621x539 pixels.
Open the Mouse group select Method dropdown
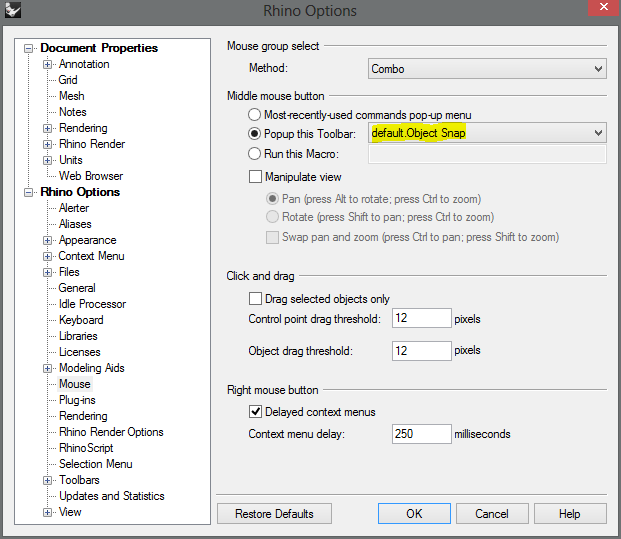[x=487, y=69]
